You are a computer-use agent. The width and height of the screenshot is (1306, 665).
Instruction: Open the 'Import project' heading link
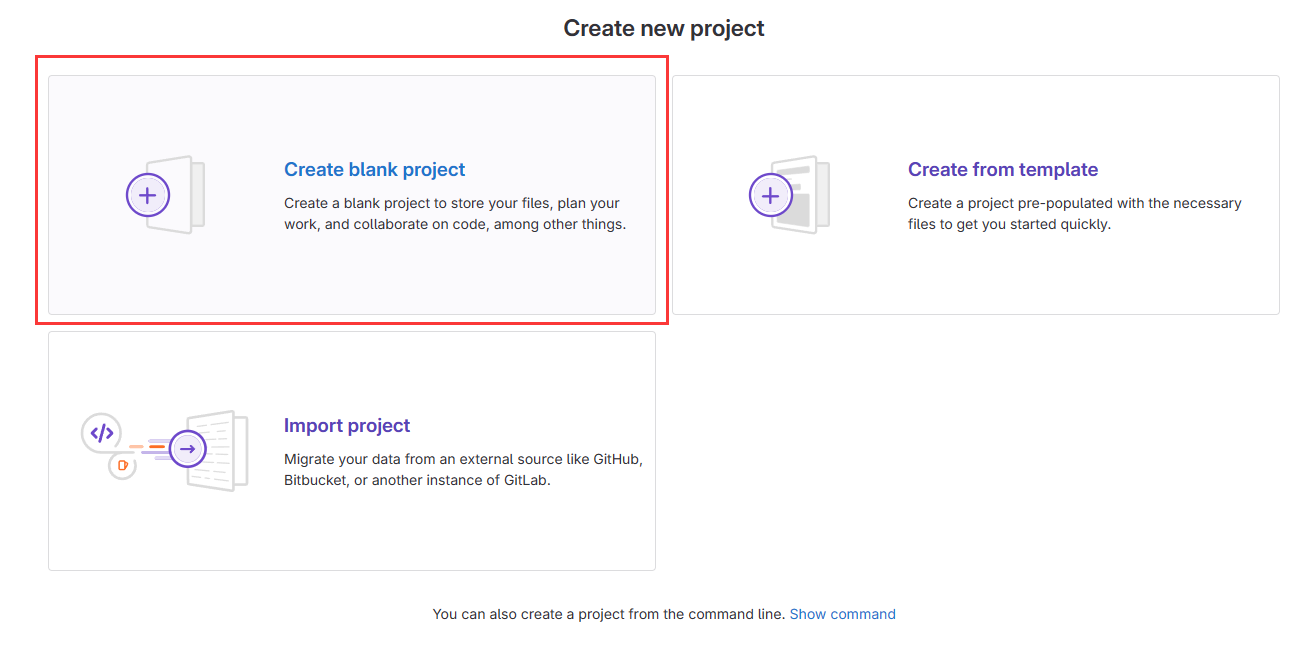click(x=346, y=426)
